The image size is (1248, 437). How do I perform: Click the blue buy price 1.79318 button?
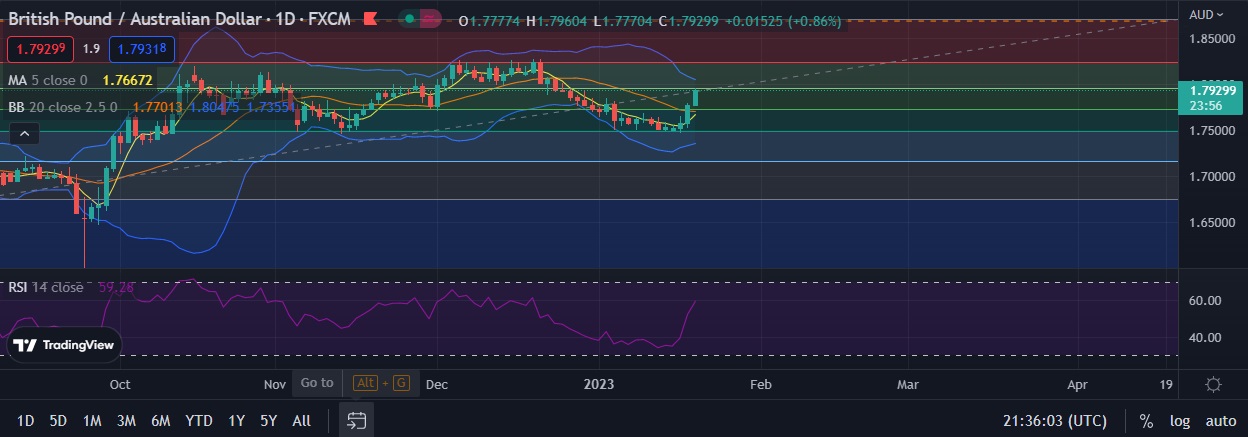tap(142, 48)
